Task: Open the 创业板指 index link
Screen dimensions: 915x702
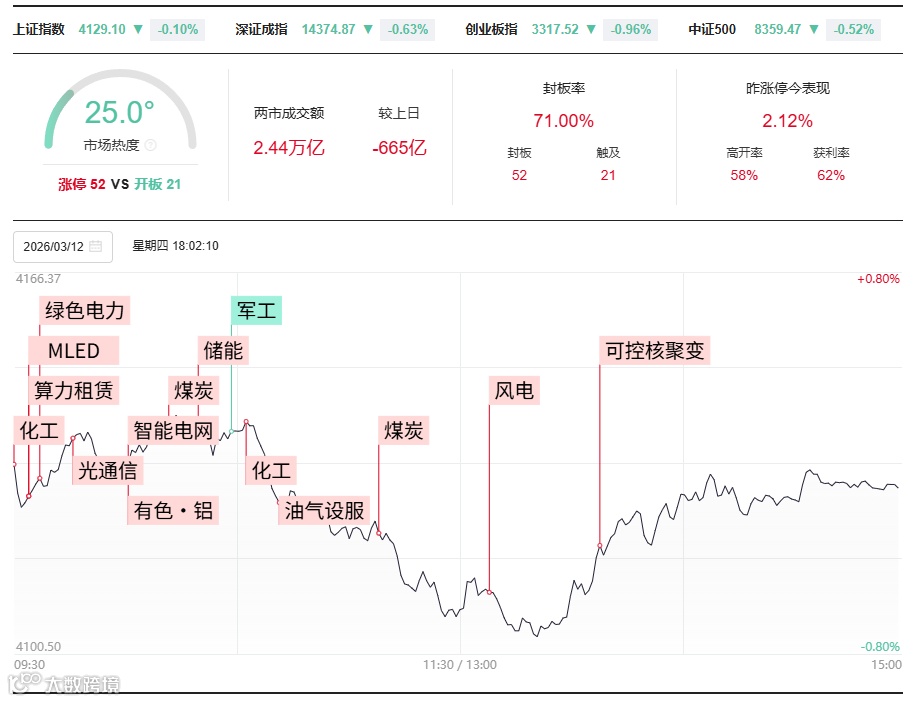Action: coord(491,29)
